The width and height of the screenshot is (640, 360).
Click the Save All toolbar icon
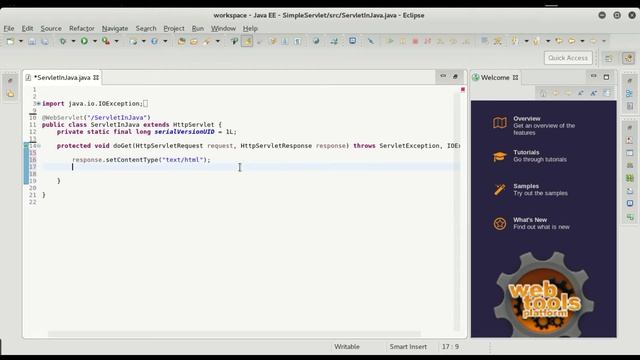[44, 41]
